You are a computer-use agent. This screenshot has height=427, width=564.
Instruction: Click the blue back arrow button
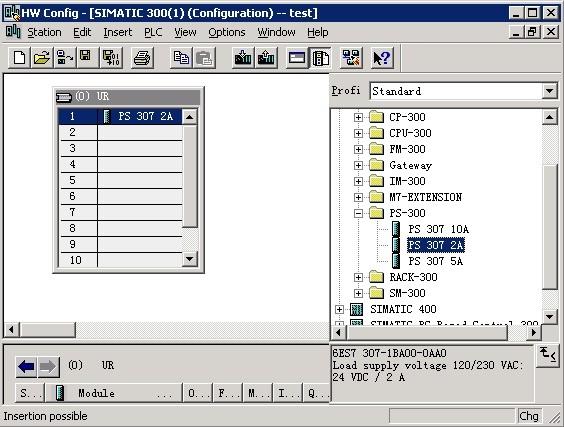click(26, 367)
